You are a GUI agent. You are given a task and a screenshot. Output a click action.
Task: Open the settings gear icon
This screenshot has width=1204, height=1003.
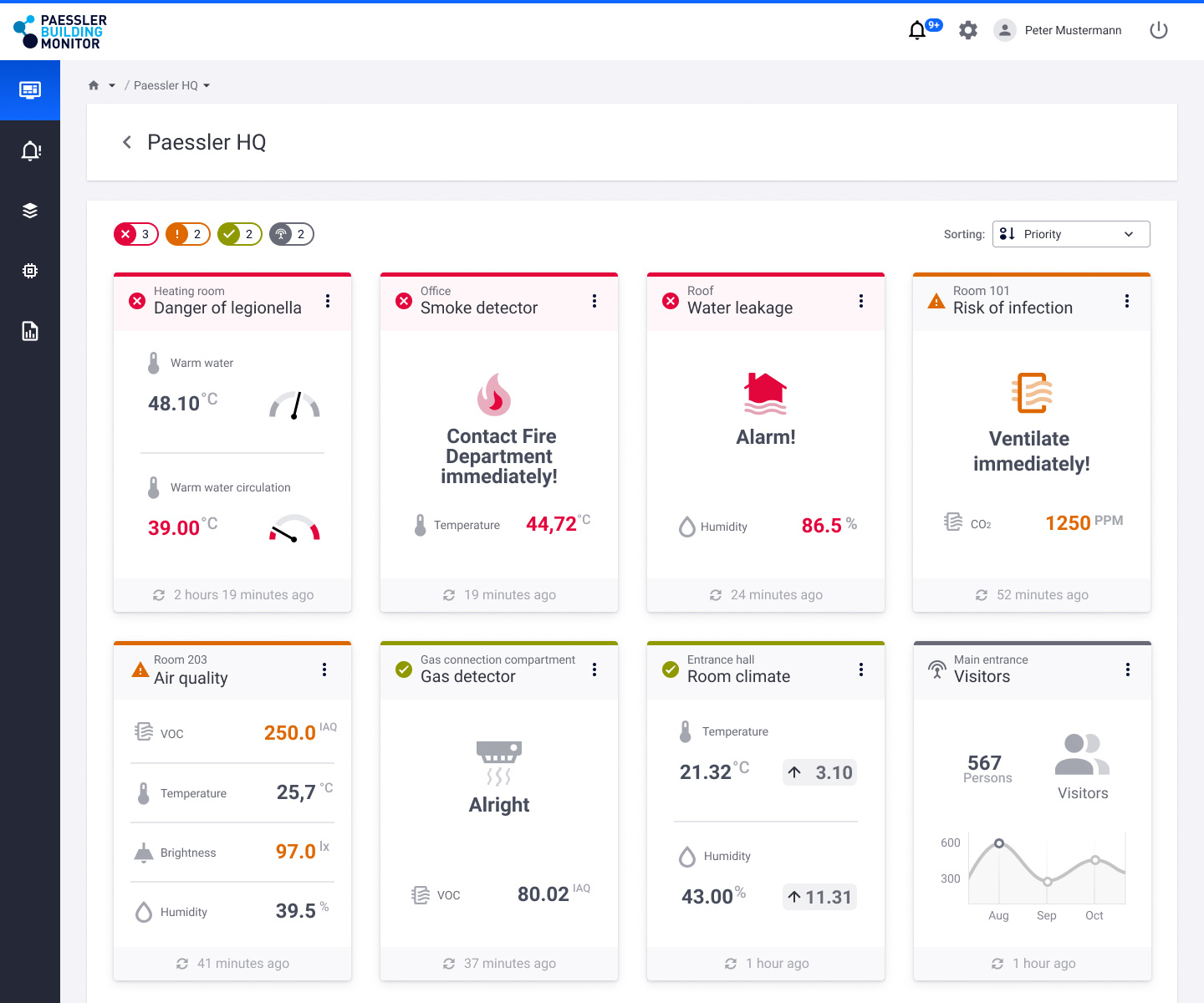pyautogui.click(x=968, y=30)
